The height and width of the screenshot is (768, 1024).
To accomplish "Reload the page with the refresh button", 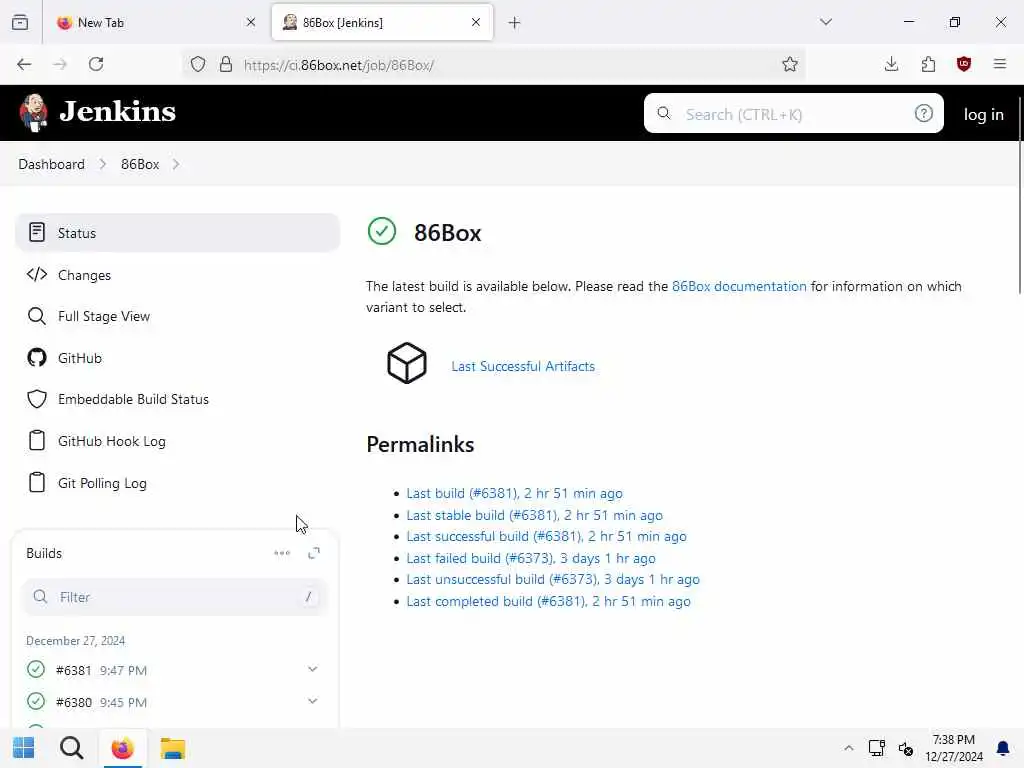I will (96, 64).
